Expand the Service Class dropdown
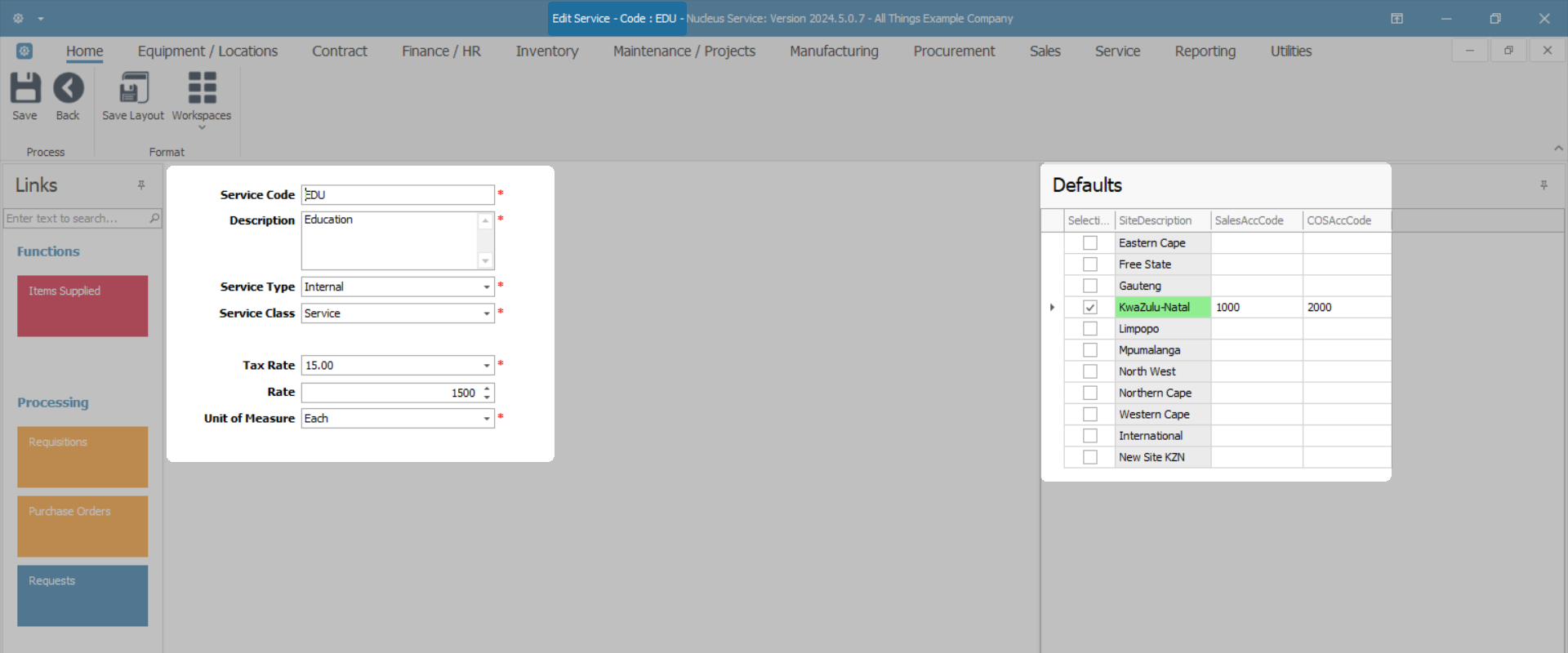1568x653 pixels. coord(487,313)
